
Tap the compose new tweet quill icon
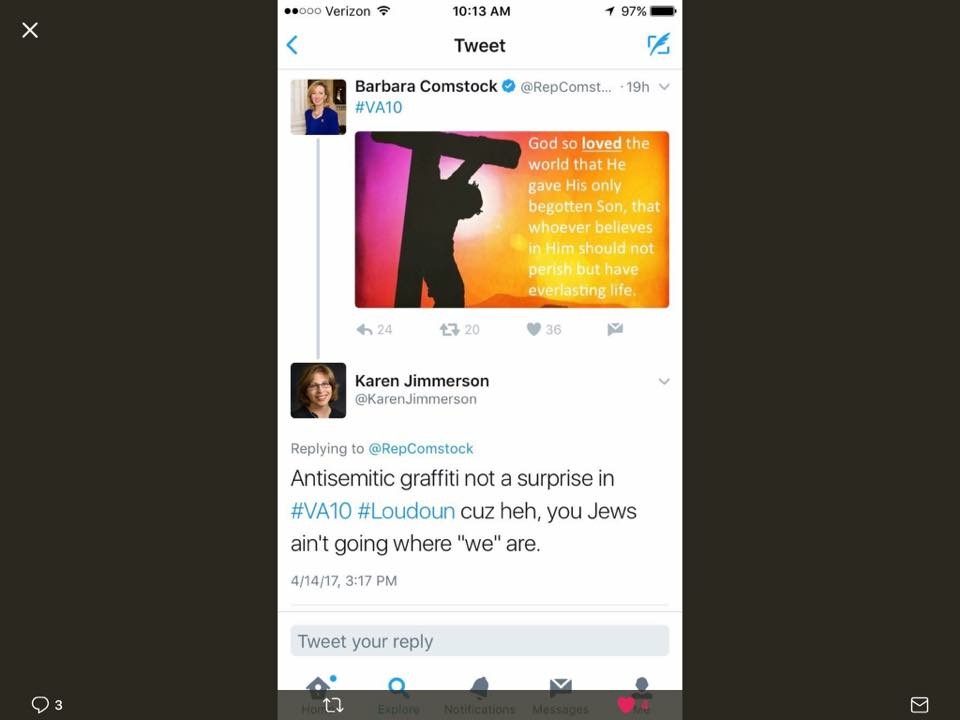click(x=659, y=44)
